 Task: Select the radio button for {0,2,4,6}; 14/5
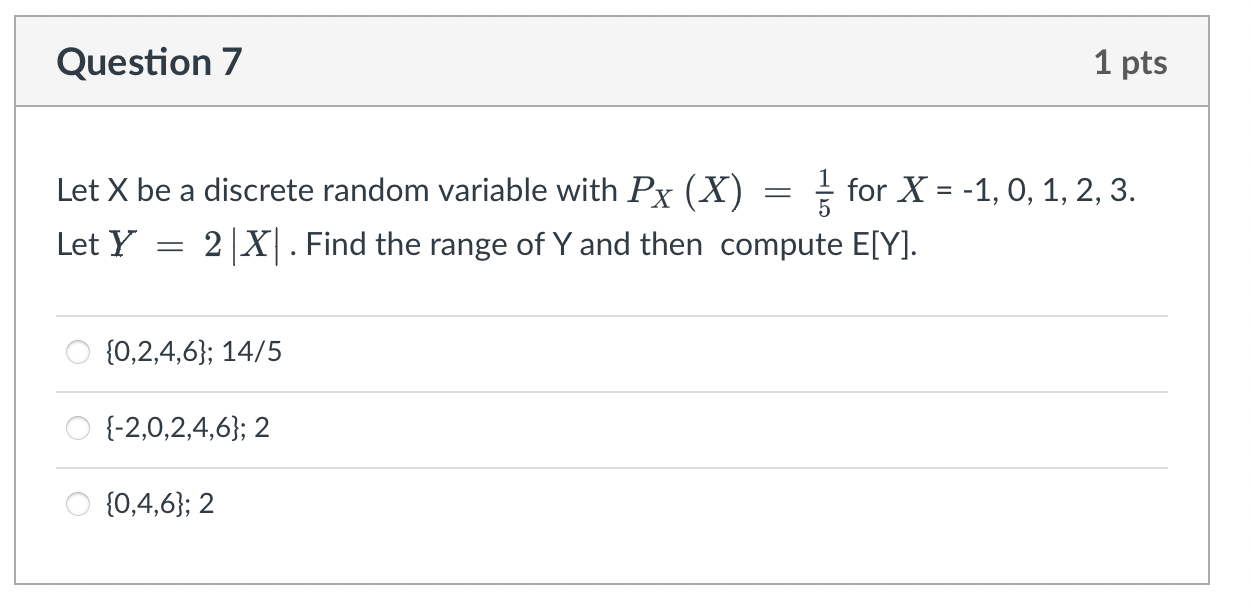click(x=78, y=351)
